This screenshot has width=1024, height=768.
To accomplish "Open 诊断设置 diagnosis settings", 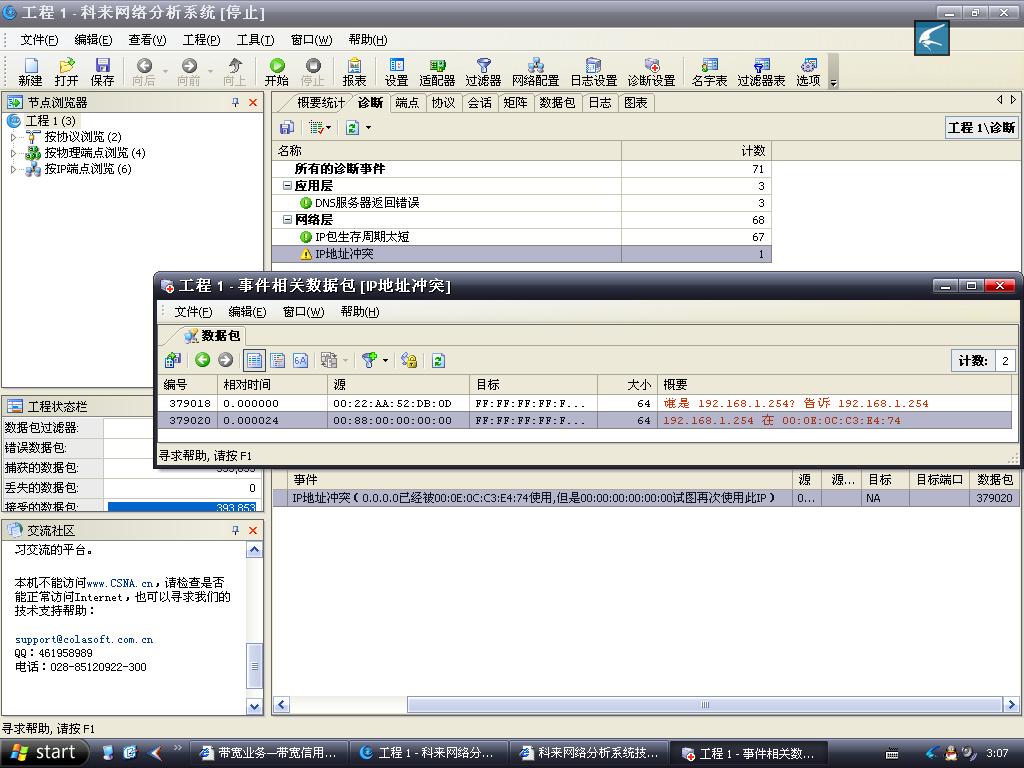I will [x=651, y=71].
